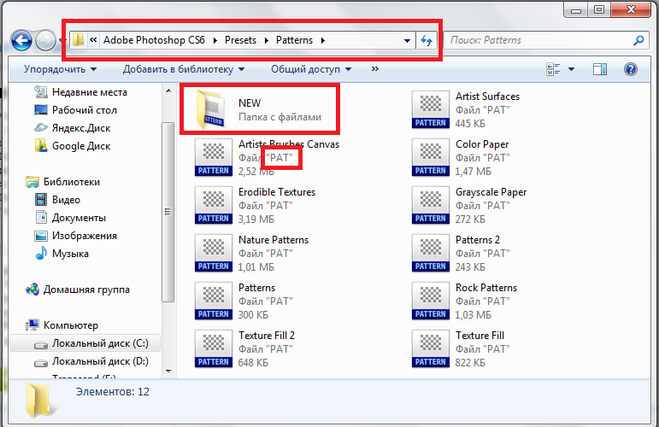Click the Erodible Textures file name
The height and width of the screenshot is (427, 659).
277,192
